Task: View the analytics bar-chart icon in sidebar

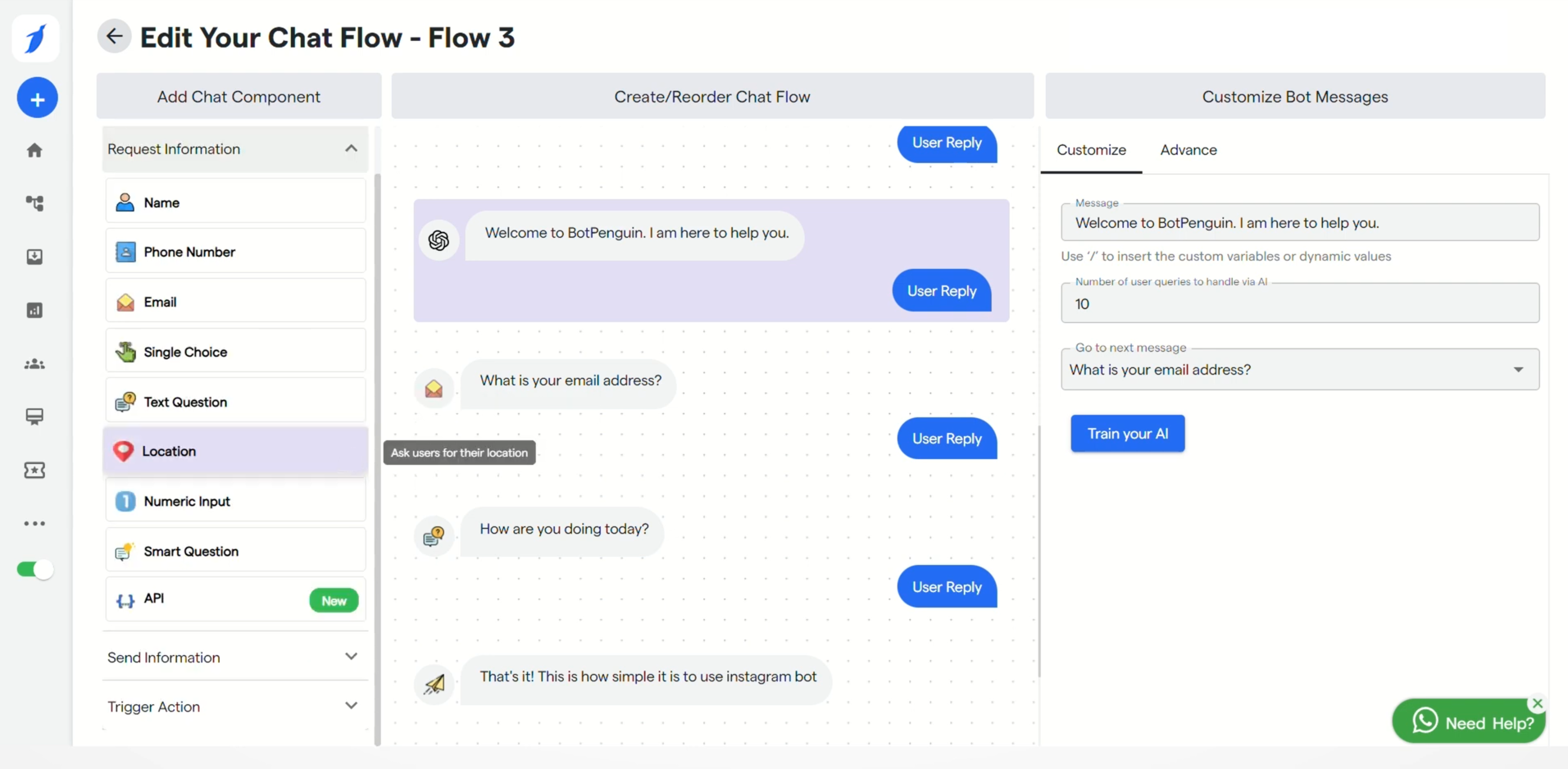Action: point(34,310)
